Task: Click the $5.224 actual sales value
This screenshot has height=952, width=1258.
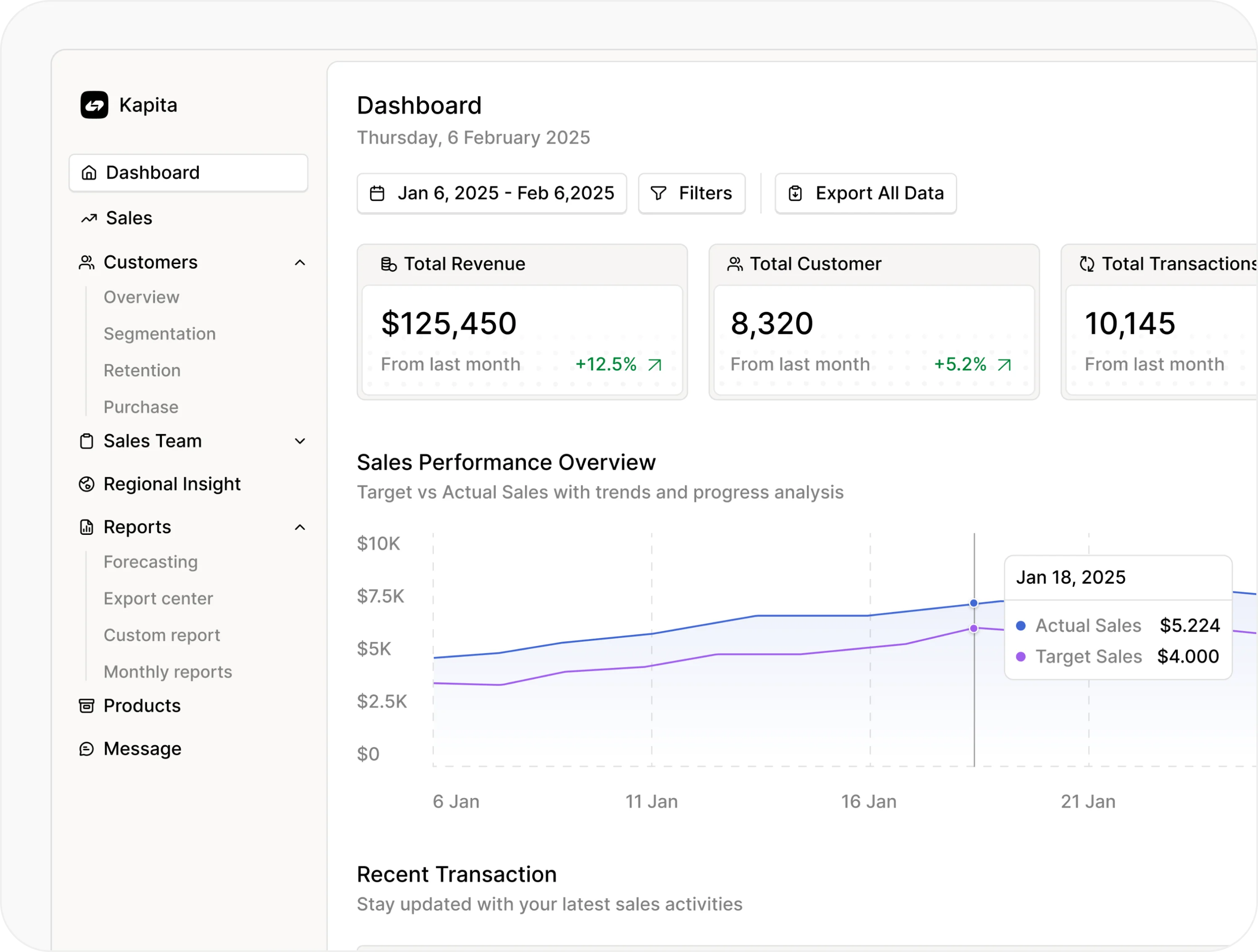Action: click(x=1190, y=626)
